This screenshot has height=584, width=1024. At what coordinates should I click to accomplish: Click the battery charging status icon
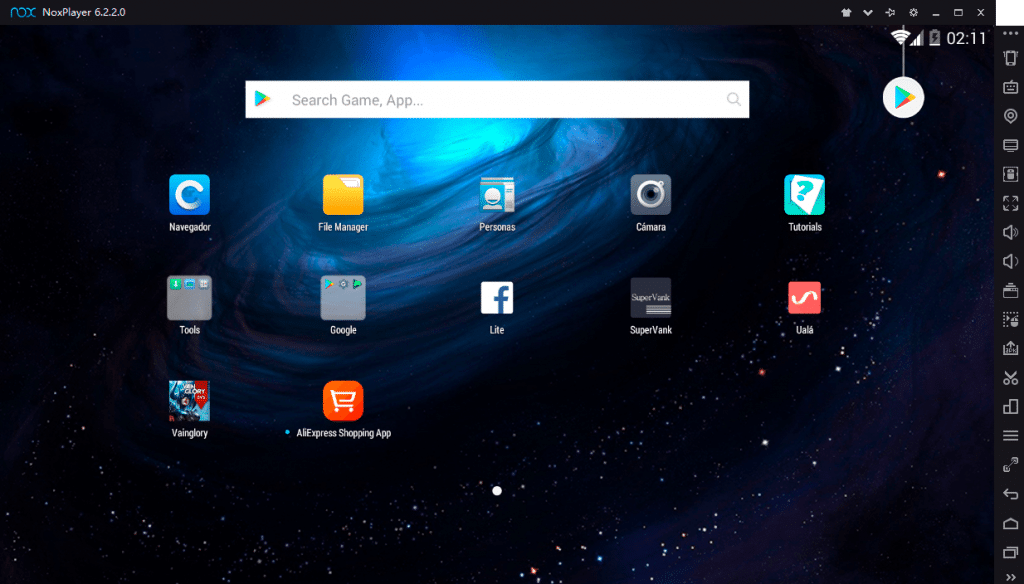(935, 38)
